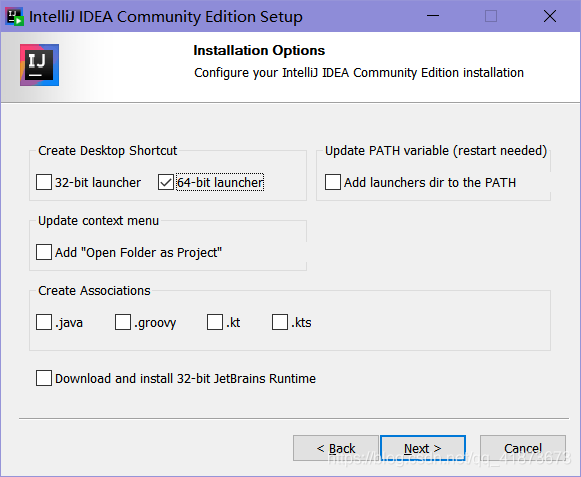Return to previous page with Back
581x477 pixels.
[x=336, y=448]
